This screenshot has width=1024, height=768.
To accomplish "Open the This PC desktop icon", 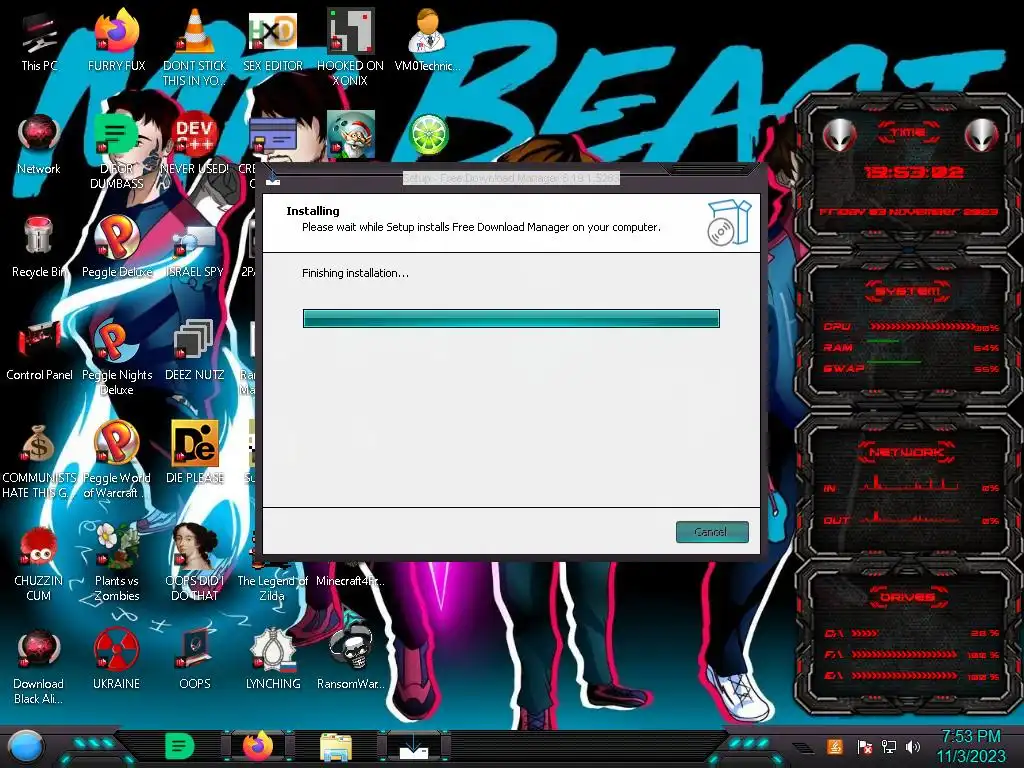I will click(39, 42).
